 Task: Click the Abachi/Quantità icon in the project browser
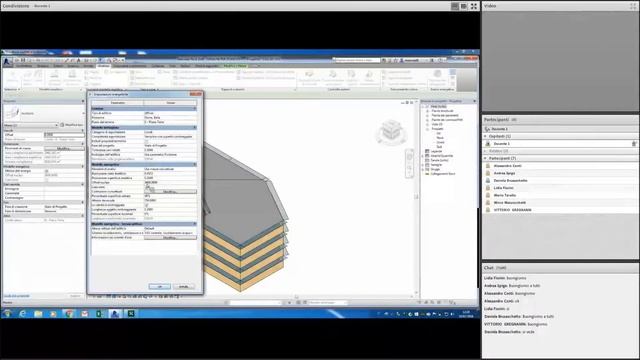click(427, 156)
